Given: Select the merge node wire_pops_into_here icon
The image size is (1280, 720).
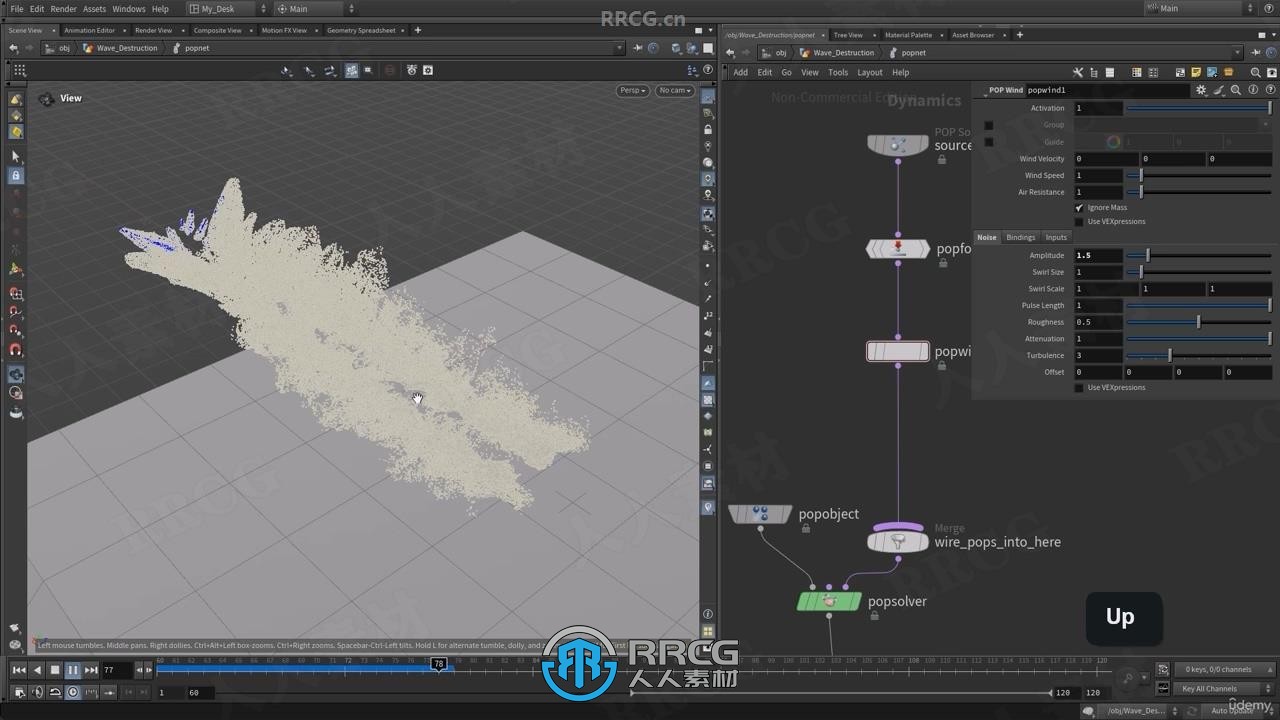Looking at the screenshot, I should coord(897,541).
